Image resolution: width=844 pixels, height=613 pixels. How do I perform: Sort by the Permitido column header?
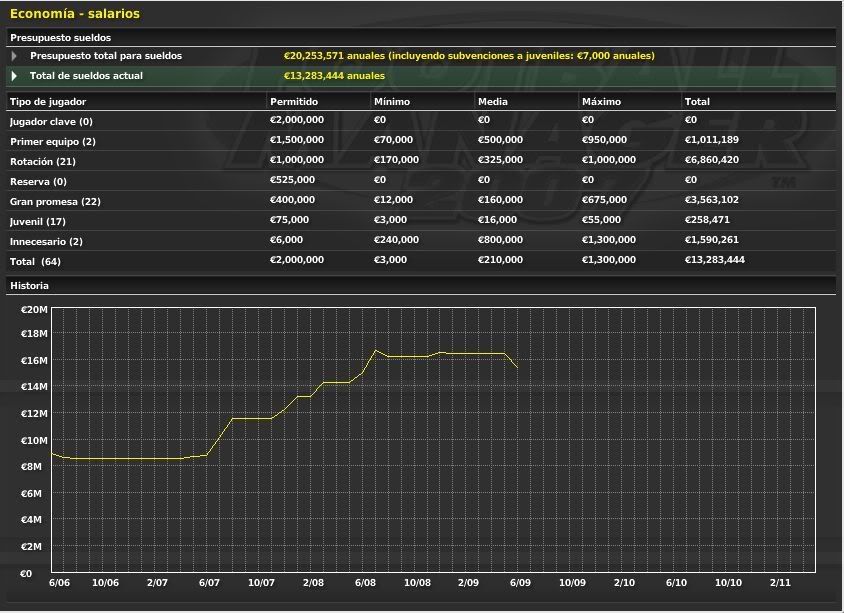(x=294, y=102)
